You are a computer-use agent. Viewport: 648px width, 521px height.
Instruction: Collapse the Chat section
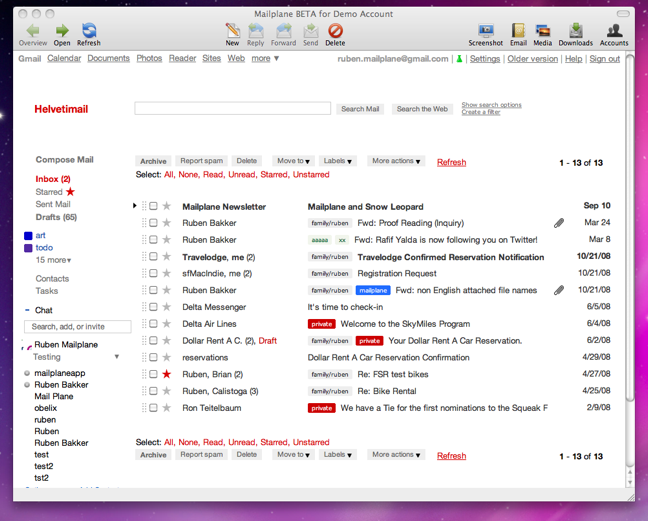27,310
